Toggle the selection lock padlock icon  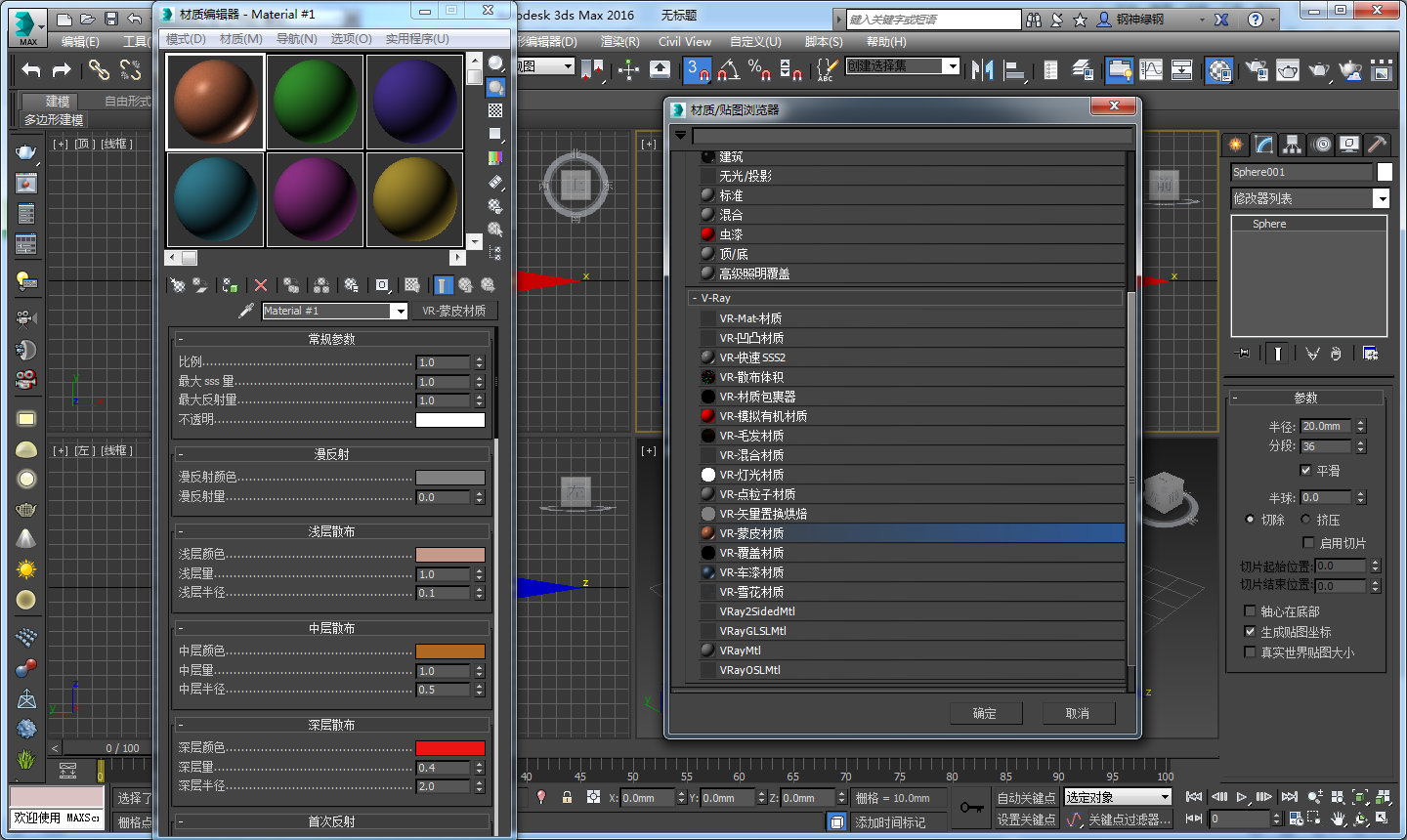coord(567,797)
